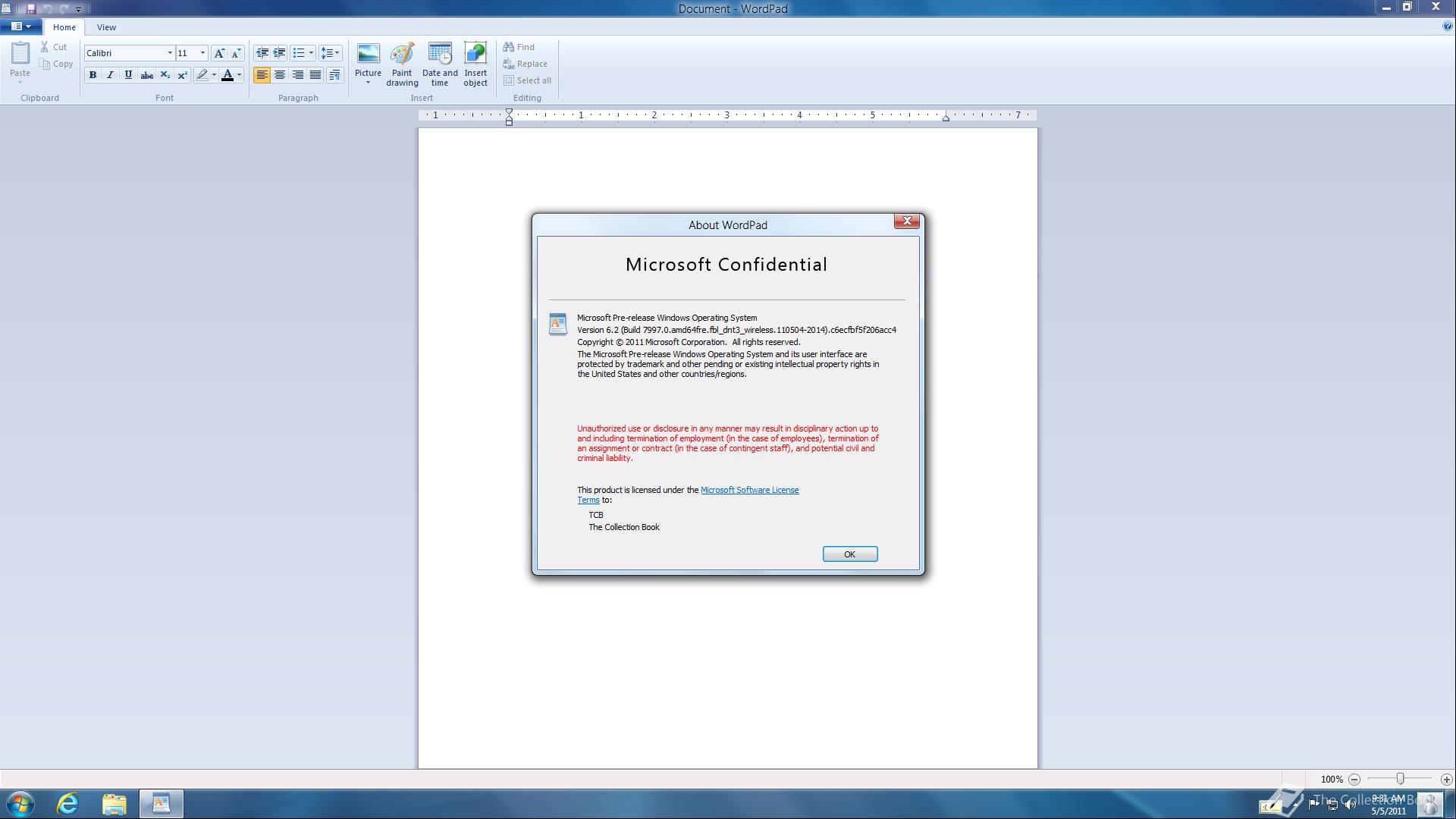Click the user picture tile in taskbar
Viewport: 1456px width, 819px height.
[x=1430, y=804]
